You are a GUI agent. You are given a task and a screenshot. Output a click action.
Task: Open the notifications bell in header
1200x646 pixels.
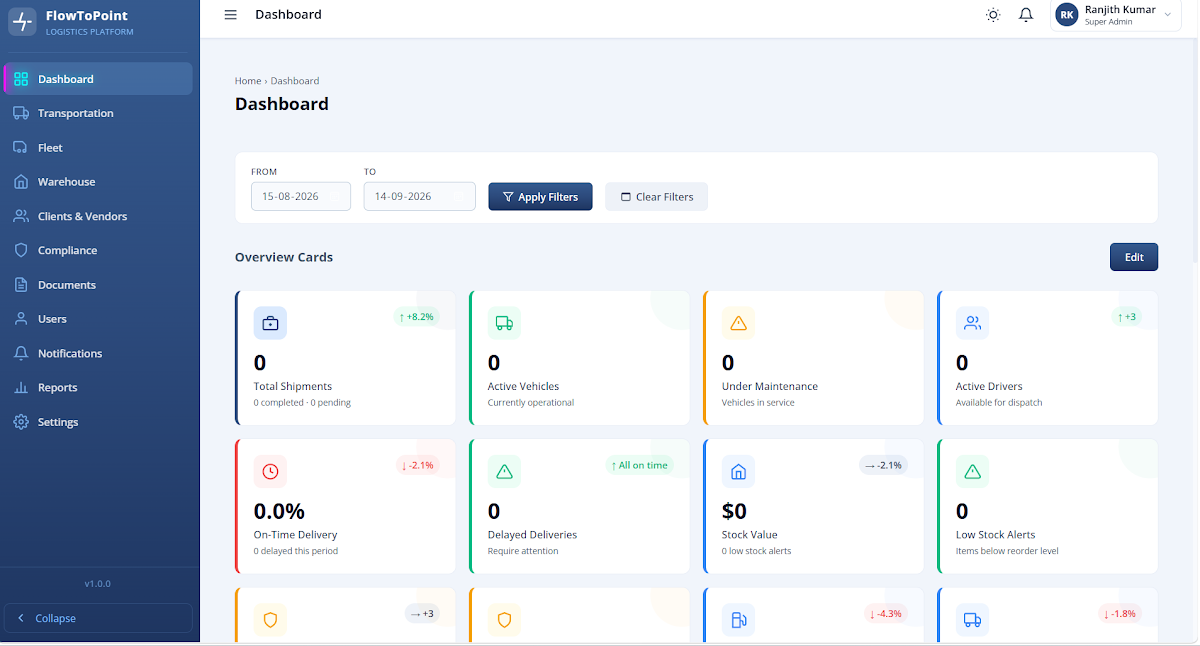coord(1026,15)
